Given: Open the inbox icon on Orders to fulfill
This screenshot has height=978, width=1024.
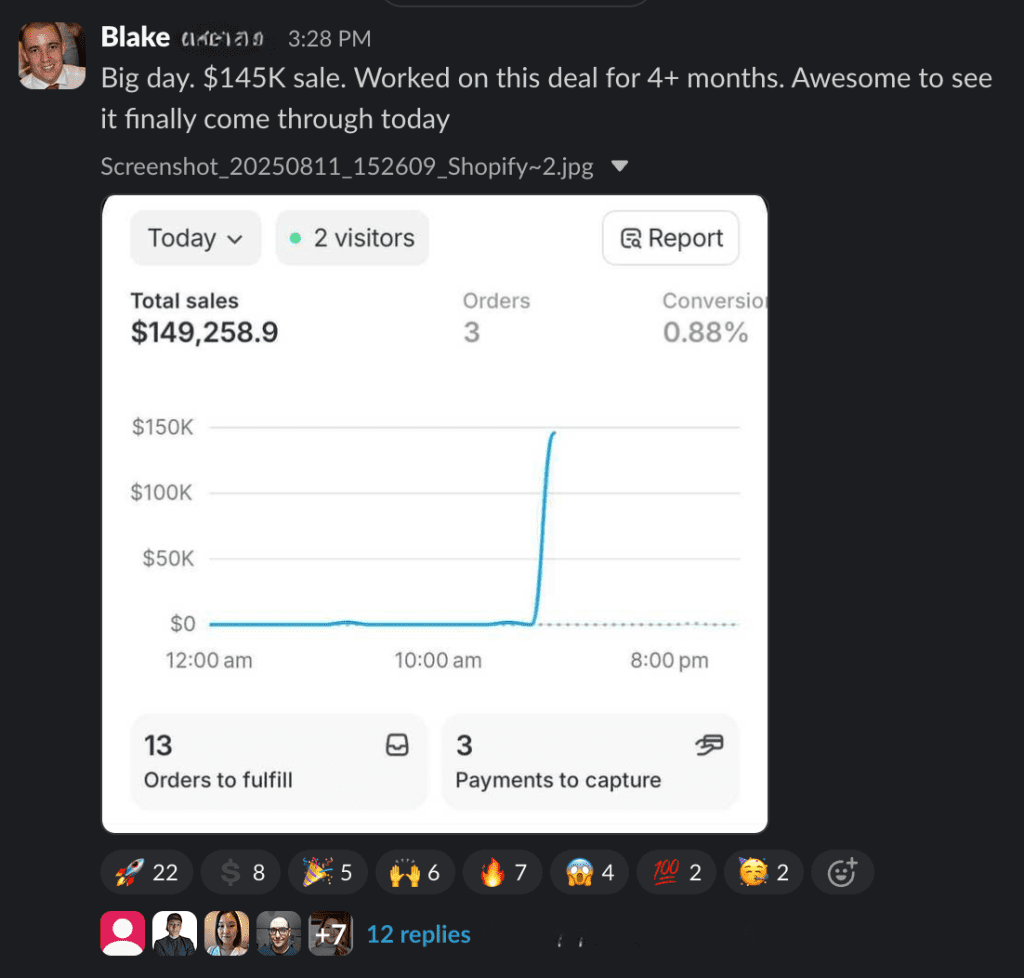Looking at the screenshot, I should click(x=397, y=746).
